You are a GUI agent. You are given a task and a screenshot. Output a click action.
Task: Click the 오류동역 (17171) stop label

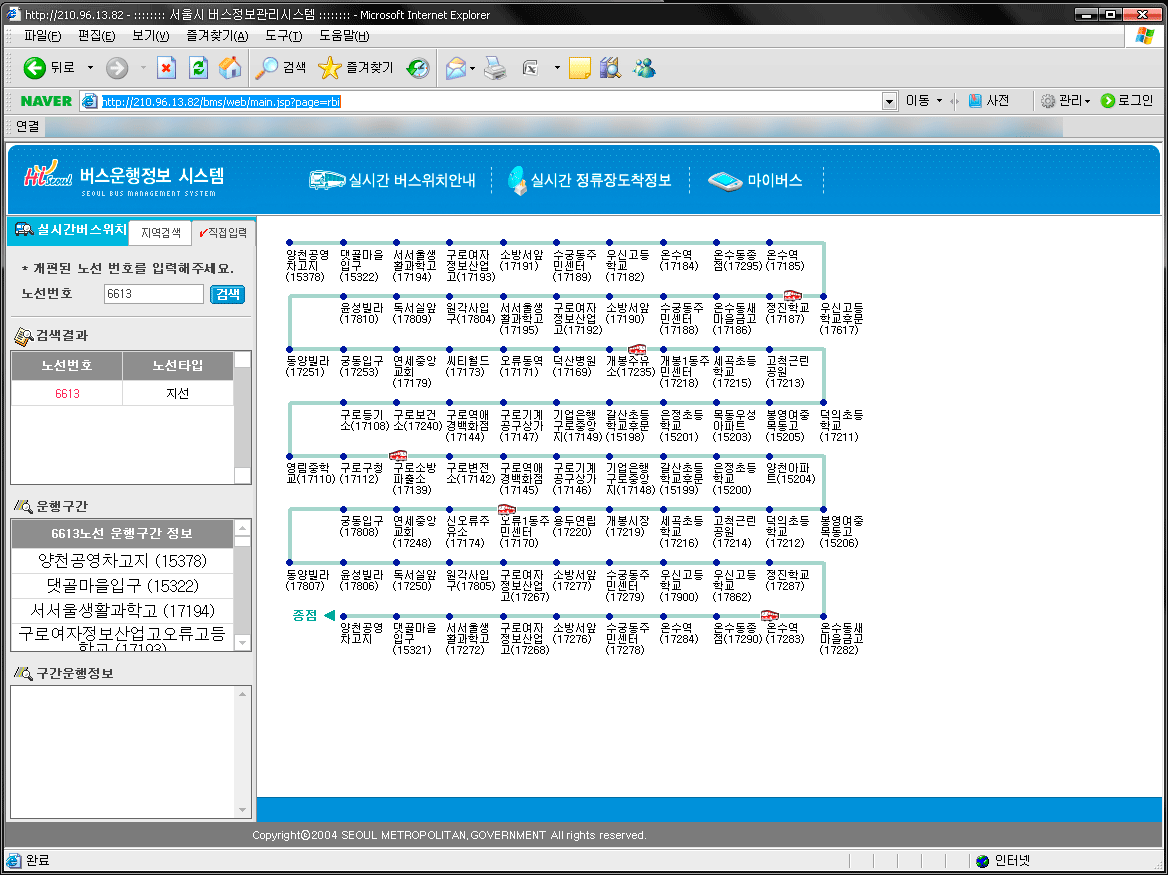point(521,366)
